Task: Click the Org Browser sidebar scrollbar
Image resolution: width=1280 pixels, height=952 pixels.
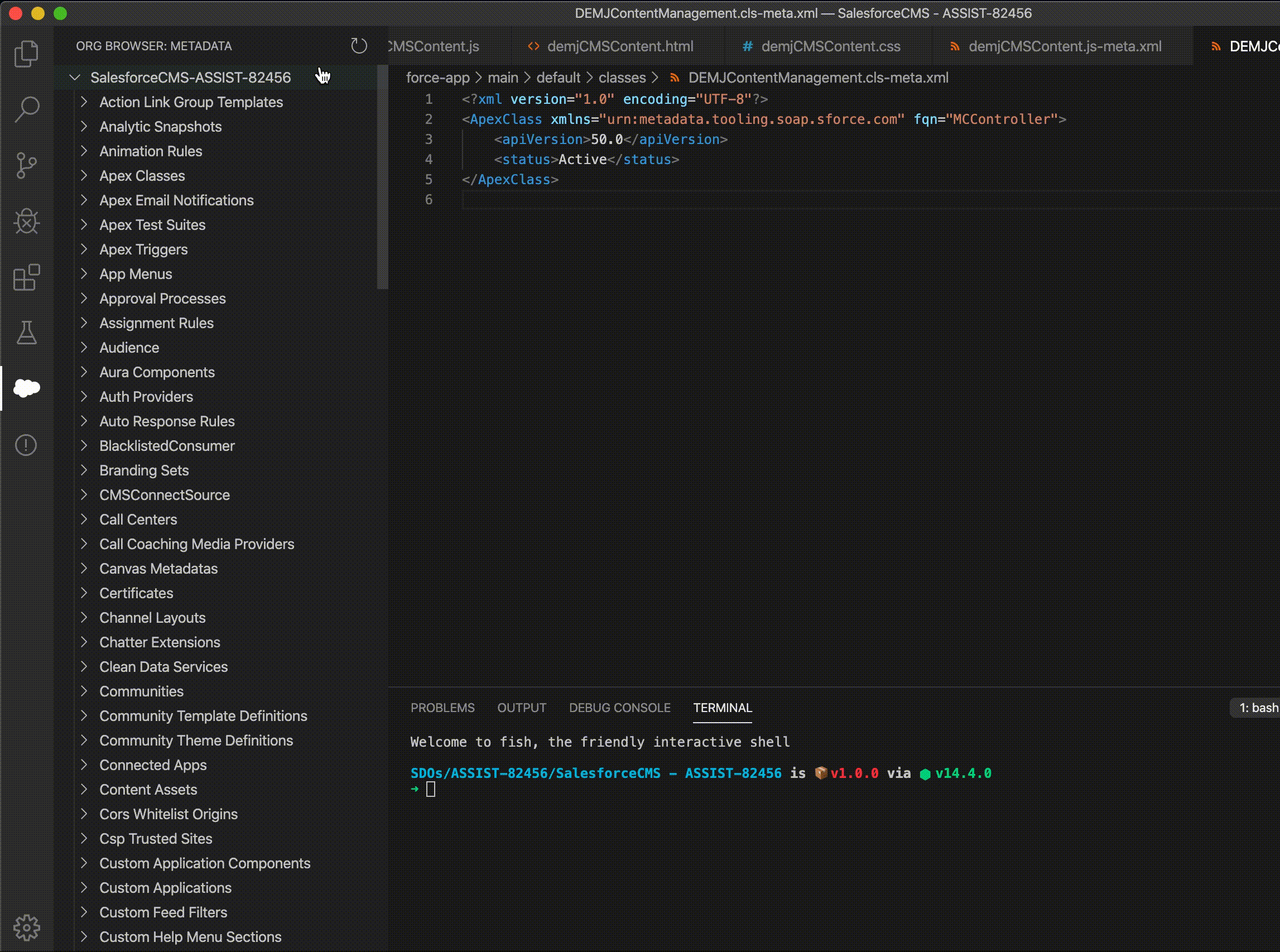Action: coord(383,179)
